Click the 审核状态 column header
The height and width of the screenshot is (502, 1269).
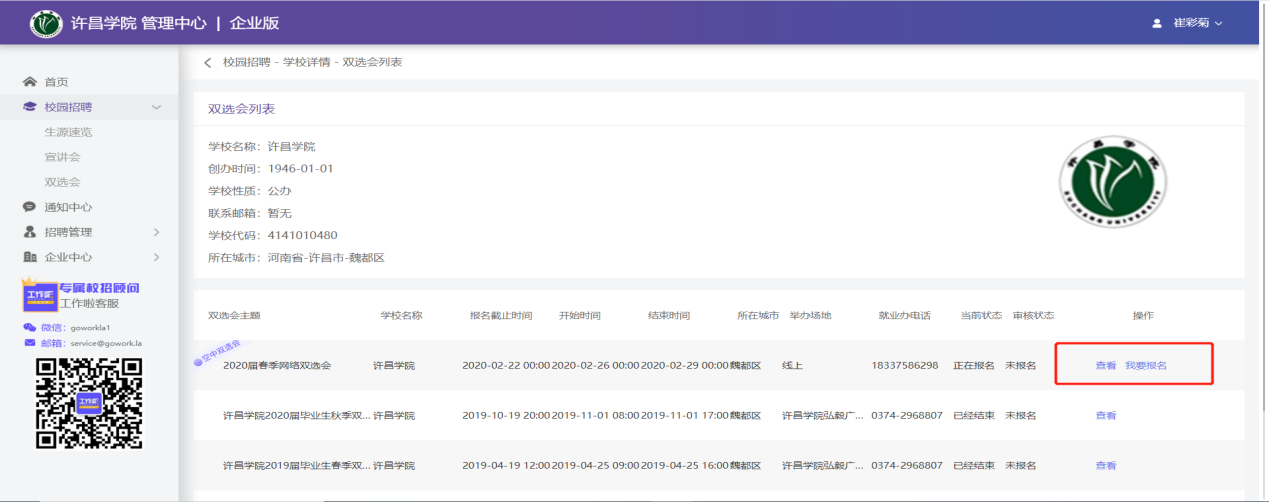[x=1033, y=315]
